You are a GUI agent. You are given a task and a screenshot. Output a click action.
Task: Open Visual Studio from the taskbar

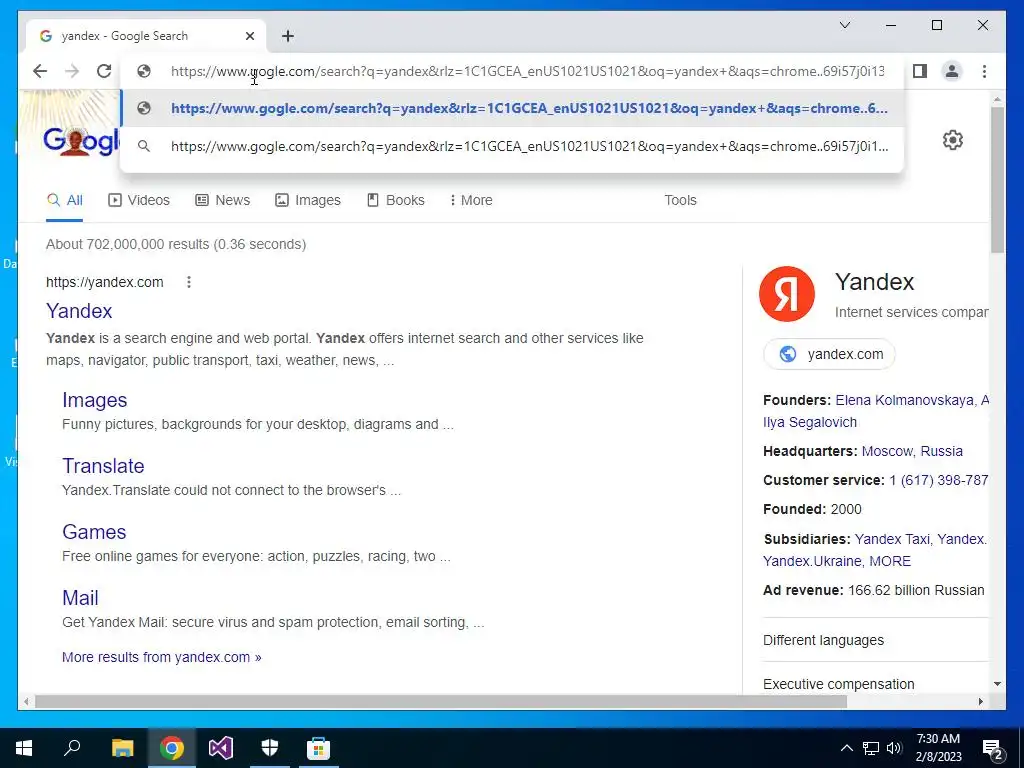tap(221, 748)
